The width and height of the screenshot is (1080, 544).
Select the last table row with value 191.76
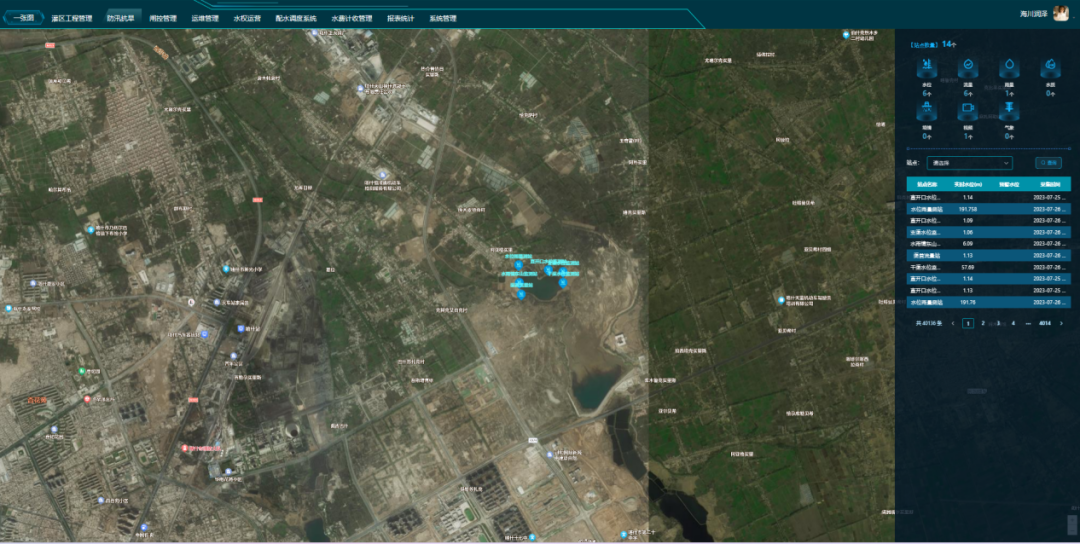pyautogui.click(x=988, y=302)
